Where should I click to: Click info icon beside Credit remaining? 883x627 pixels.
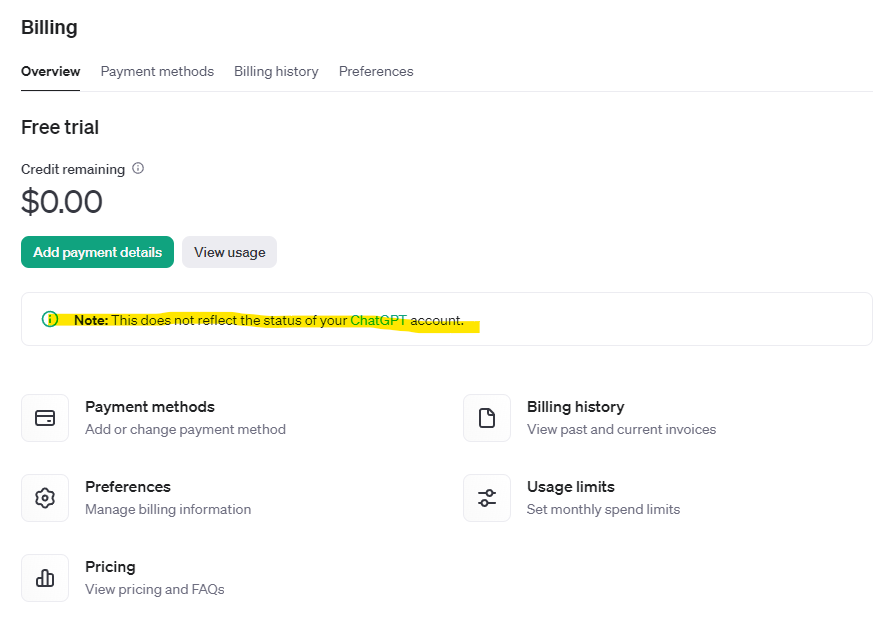(x=138, y=168)
